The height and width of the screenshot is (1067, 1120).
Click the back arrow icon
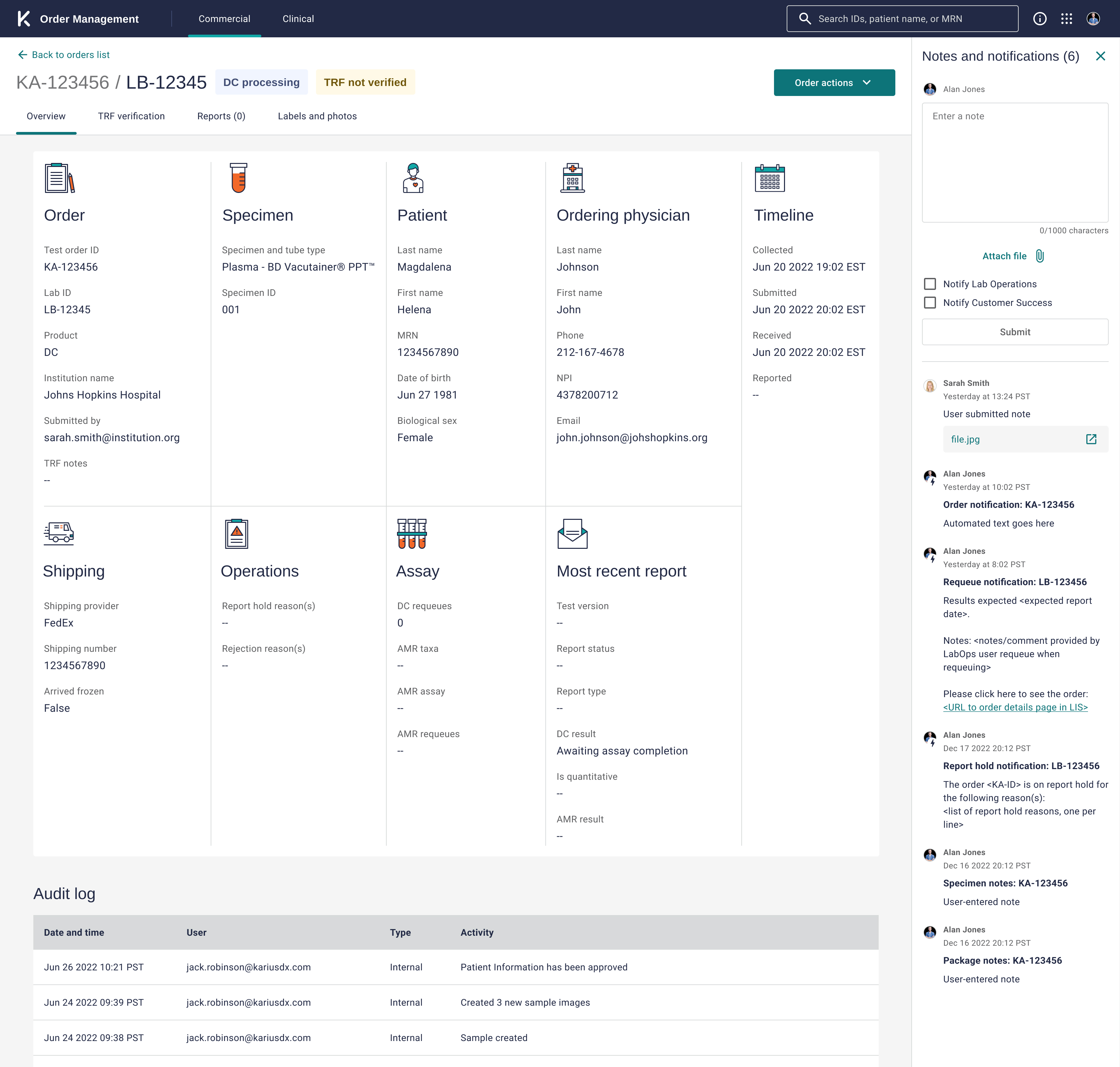[22, 55]
